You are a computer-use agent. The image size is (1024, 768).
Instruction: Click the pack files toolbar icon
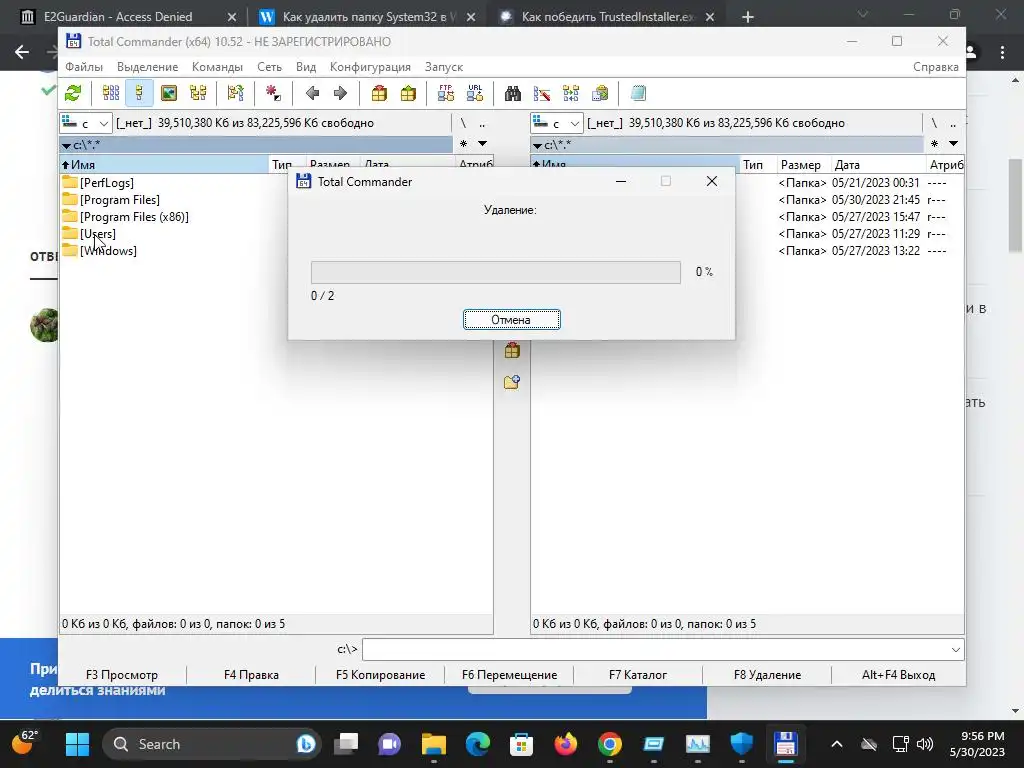click(379, 93)
